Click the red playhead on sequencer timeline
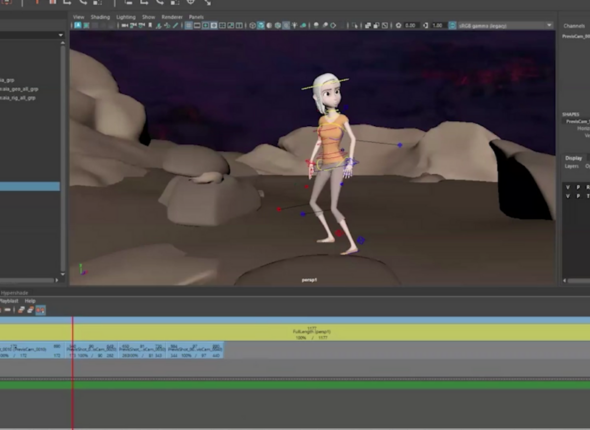 pyautogui.click(x=73, y=372)
